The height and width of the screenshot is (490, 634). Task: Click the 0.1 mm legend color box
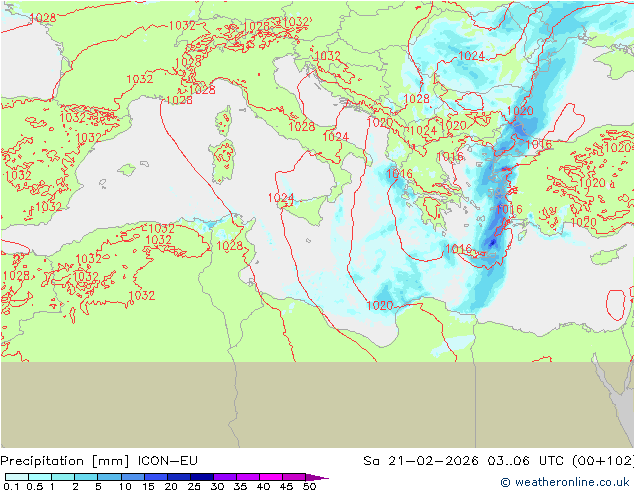tap(17, 477)
